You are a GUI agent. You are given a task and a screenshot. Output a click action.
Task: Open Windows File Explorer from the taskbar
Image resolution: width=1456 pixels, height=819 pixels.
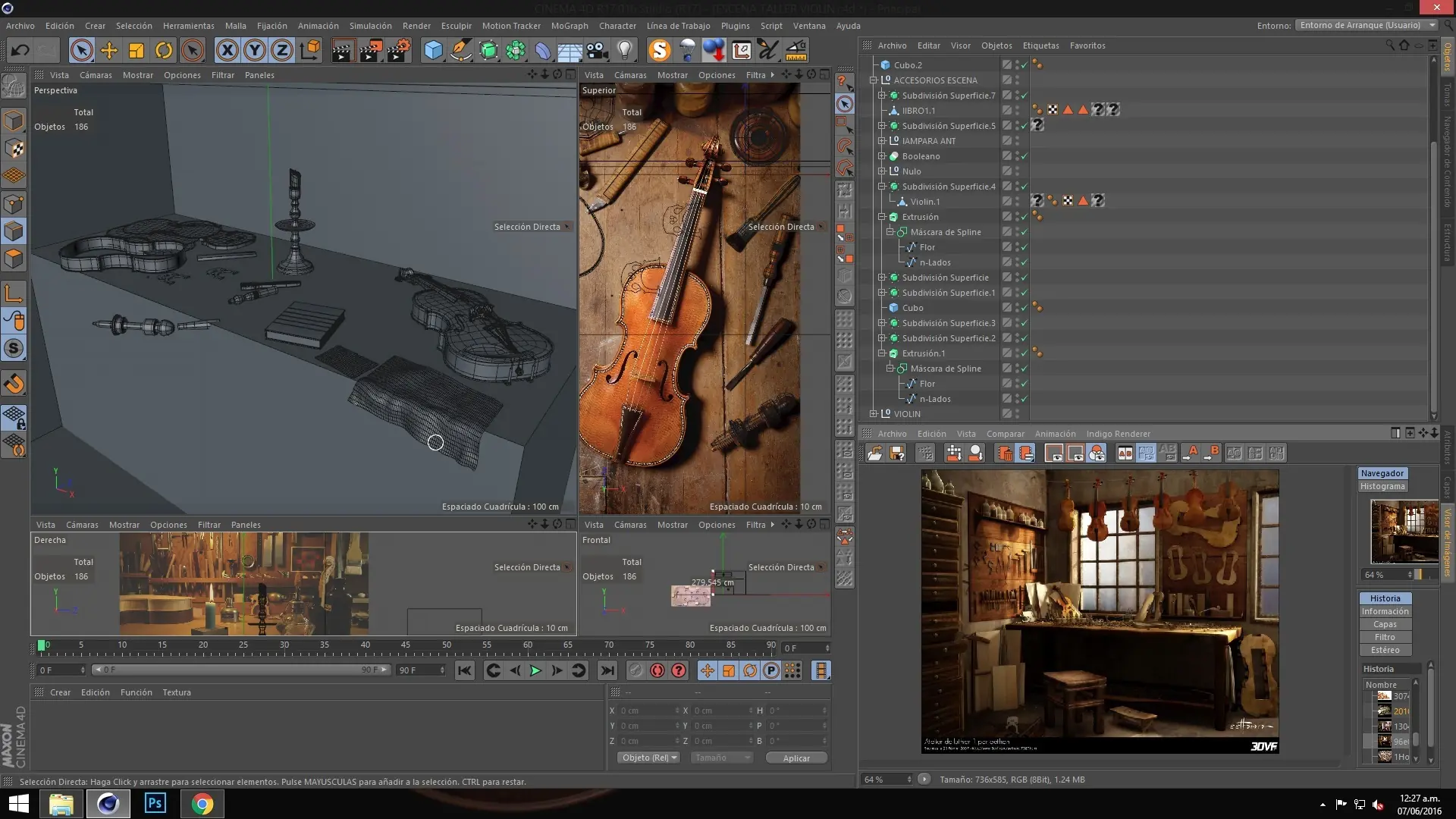point(61,804)
